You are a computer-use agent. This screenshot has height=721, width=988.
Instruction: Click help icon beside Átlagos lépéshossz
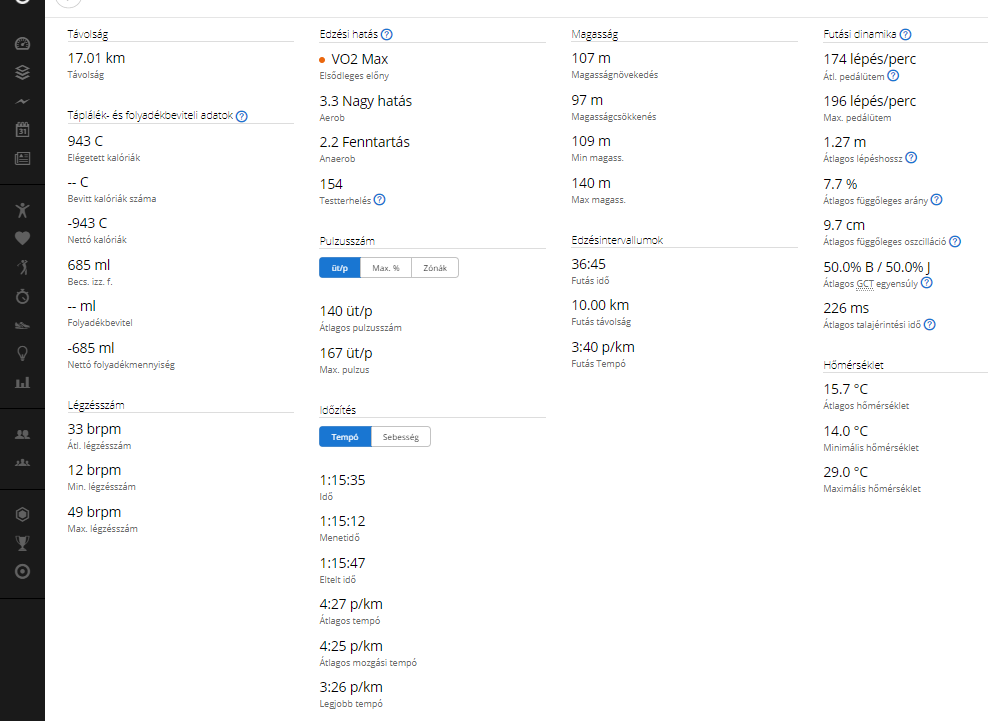tap(911, 158)
